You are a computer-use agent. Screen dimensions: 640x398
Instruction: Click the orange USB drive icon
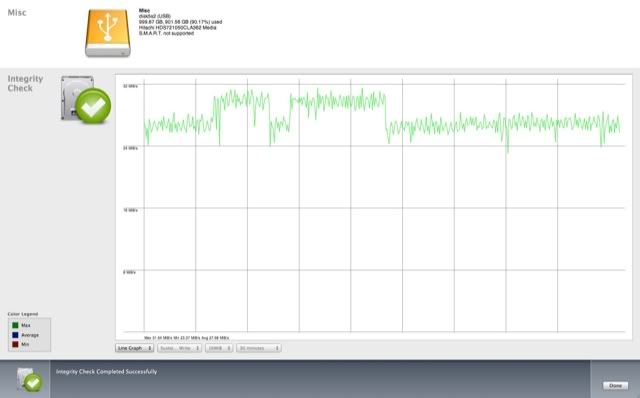[x=108, y=33]
